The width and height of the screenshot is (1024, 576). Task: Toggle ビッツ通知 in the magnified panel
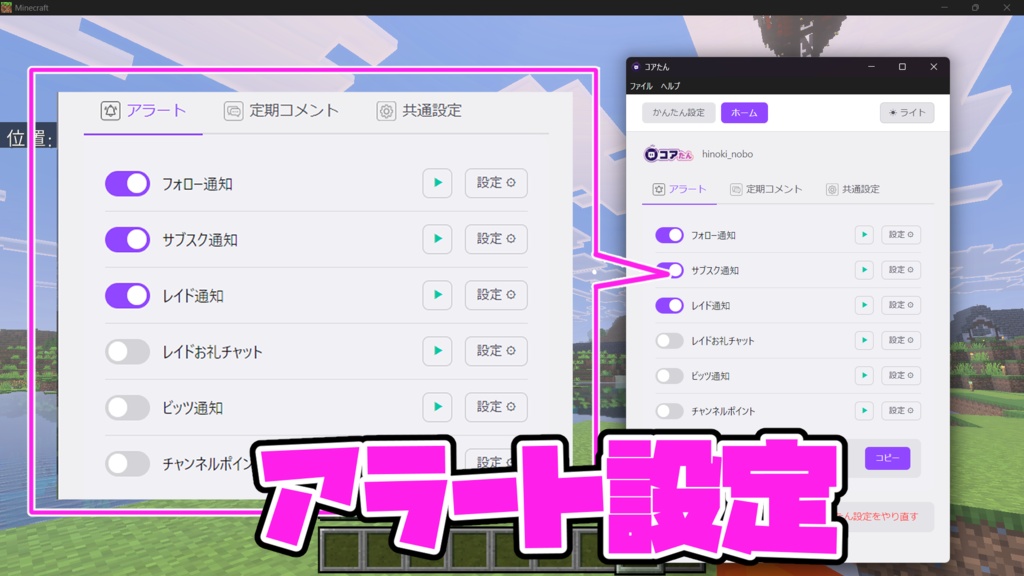127,408
